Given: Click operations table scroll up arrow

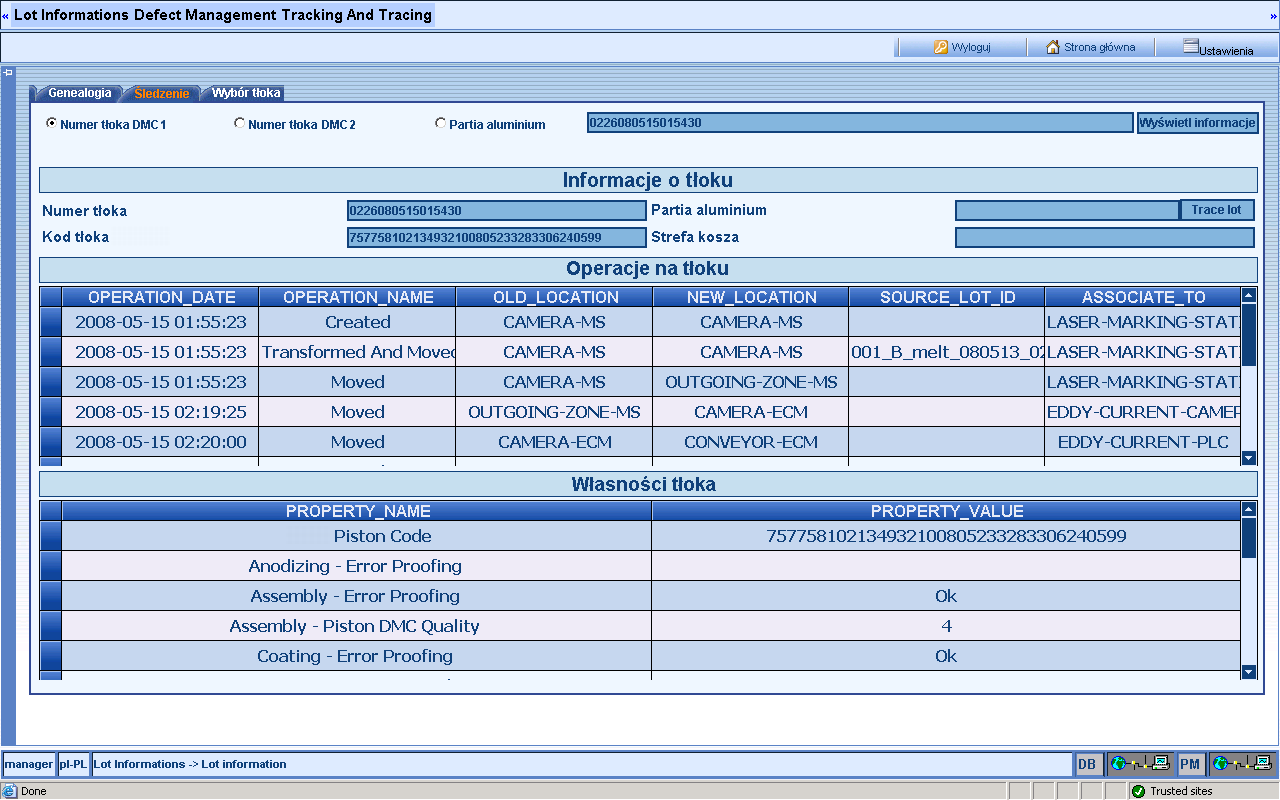Looking at the screenshot, I should [x=1248, y=295].
